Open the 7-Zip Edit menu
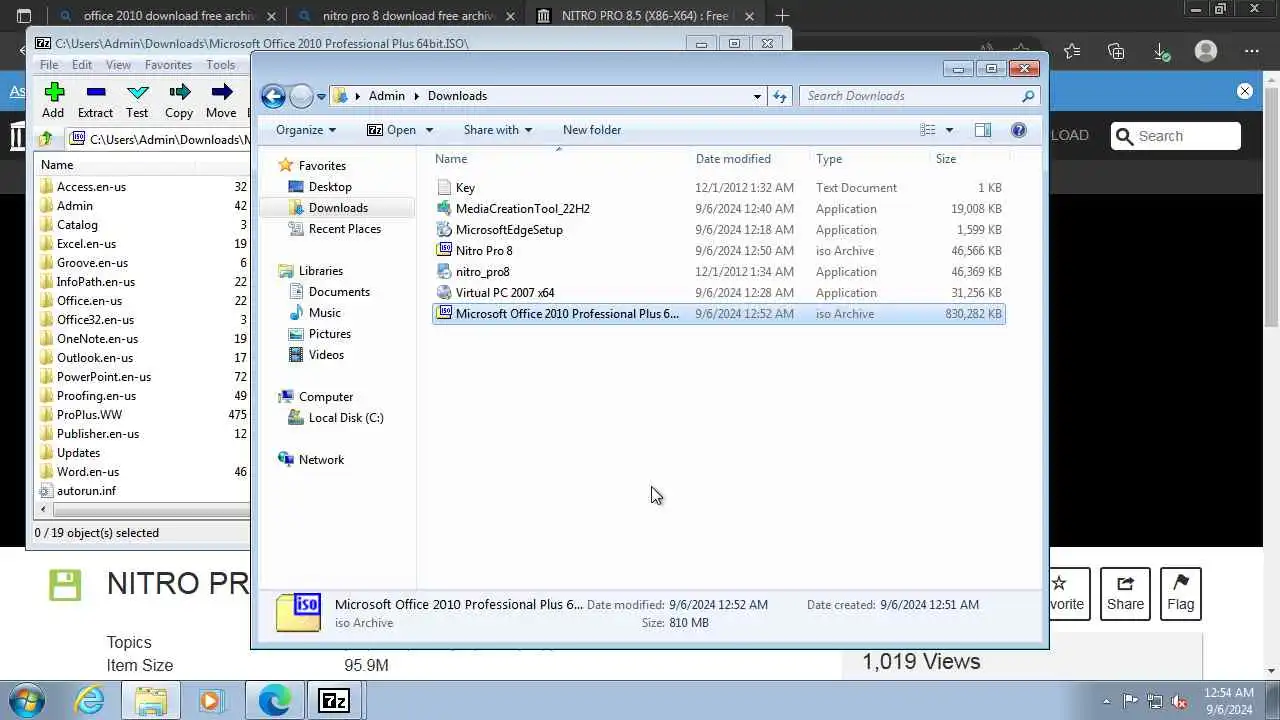 point(82,65)
